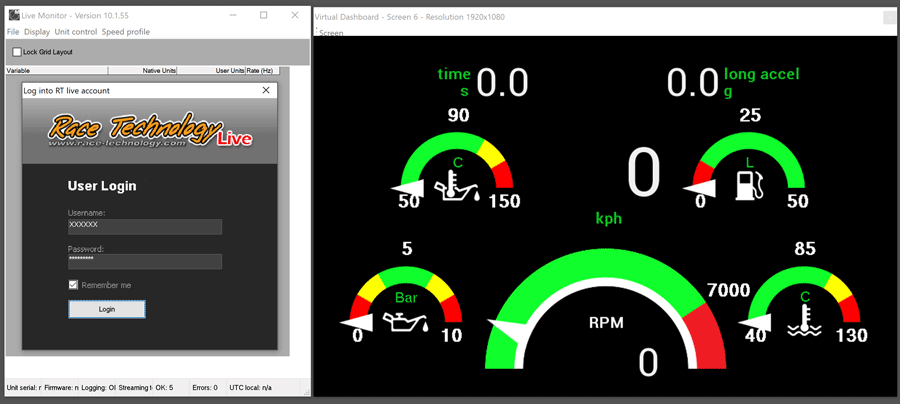The height and width of the screenshot is (404, 900).
Task: Expand the Unit control menu
Action: (76, 32)
